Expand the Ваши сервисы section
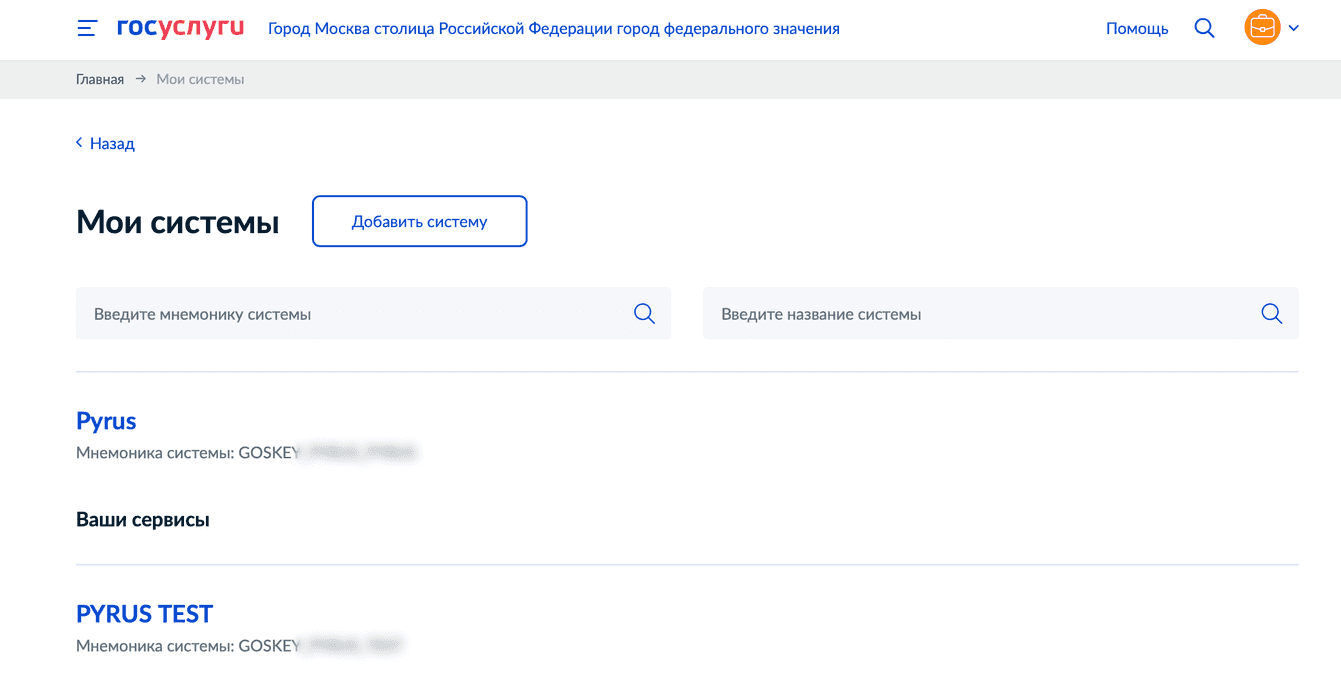 pos(143,520)
